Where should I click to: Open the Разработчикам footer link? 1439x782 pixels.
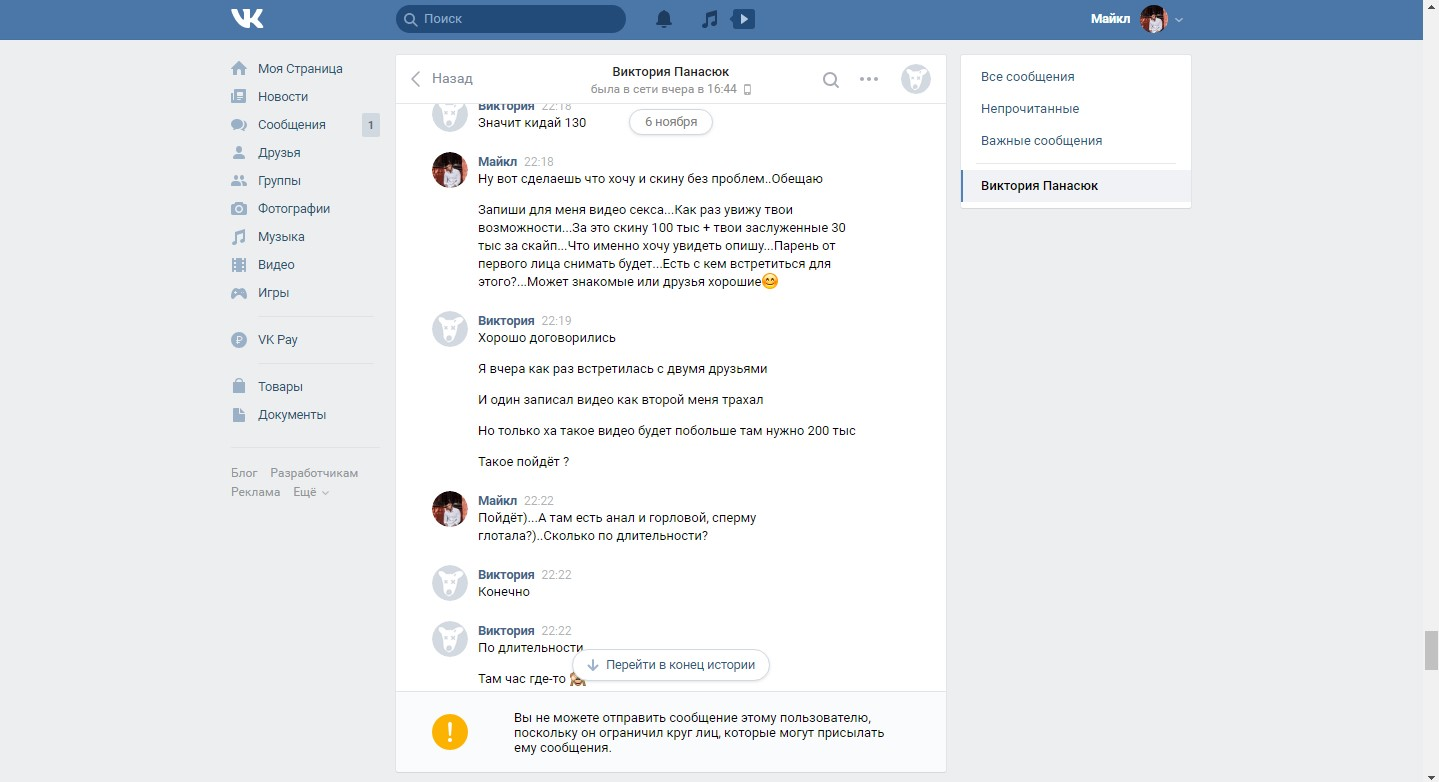tap(314, 473)
